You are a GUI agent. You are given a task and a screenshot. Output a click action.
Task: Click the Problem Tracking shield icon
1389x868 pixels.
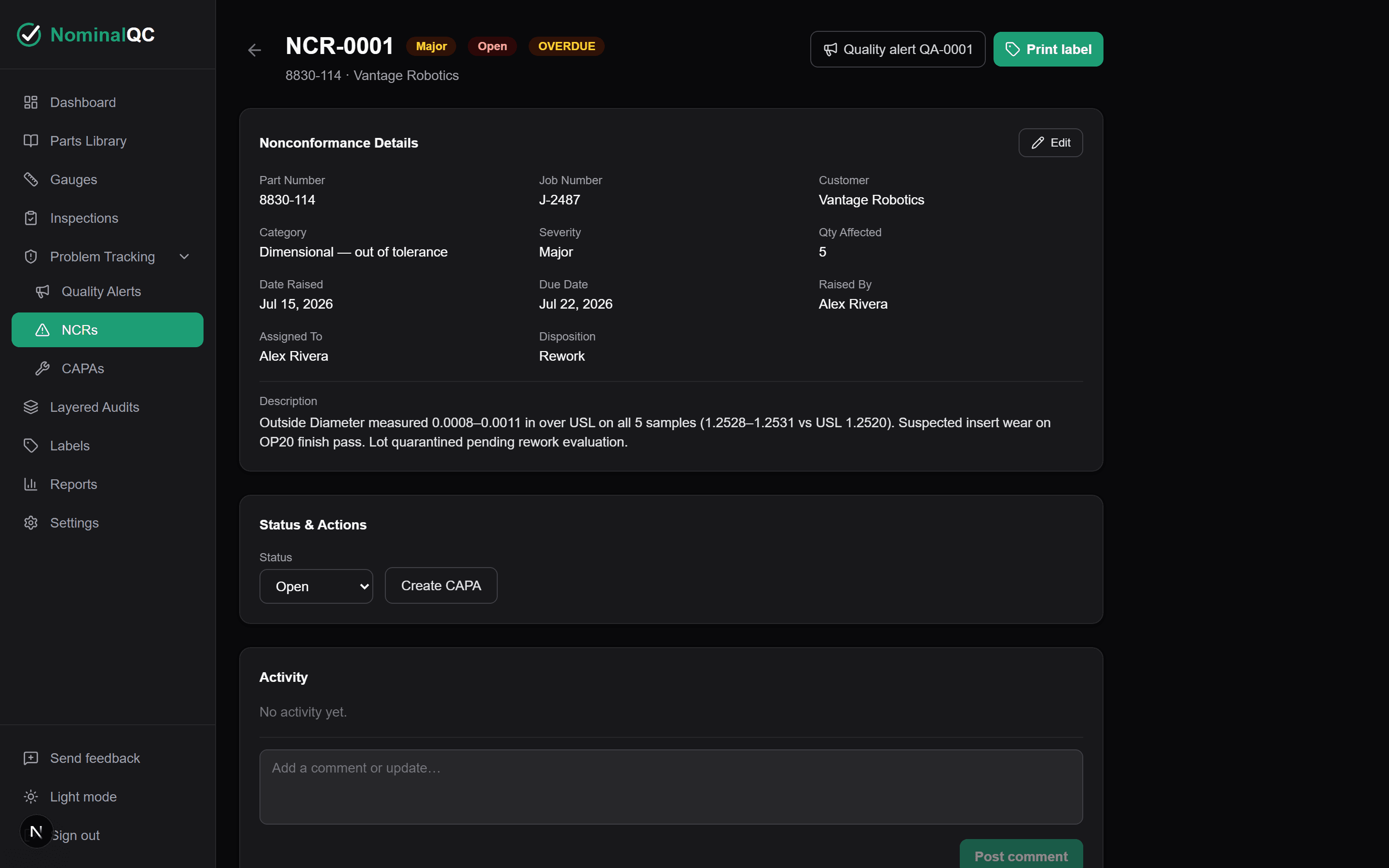[31, 257]
